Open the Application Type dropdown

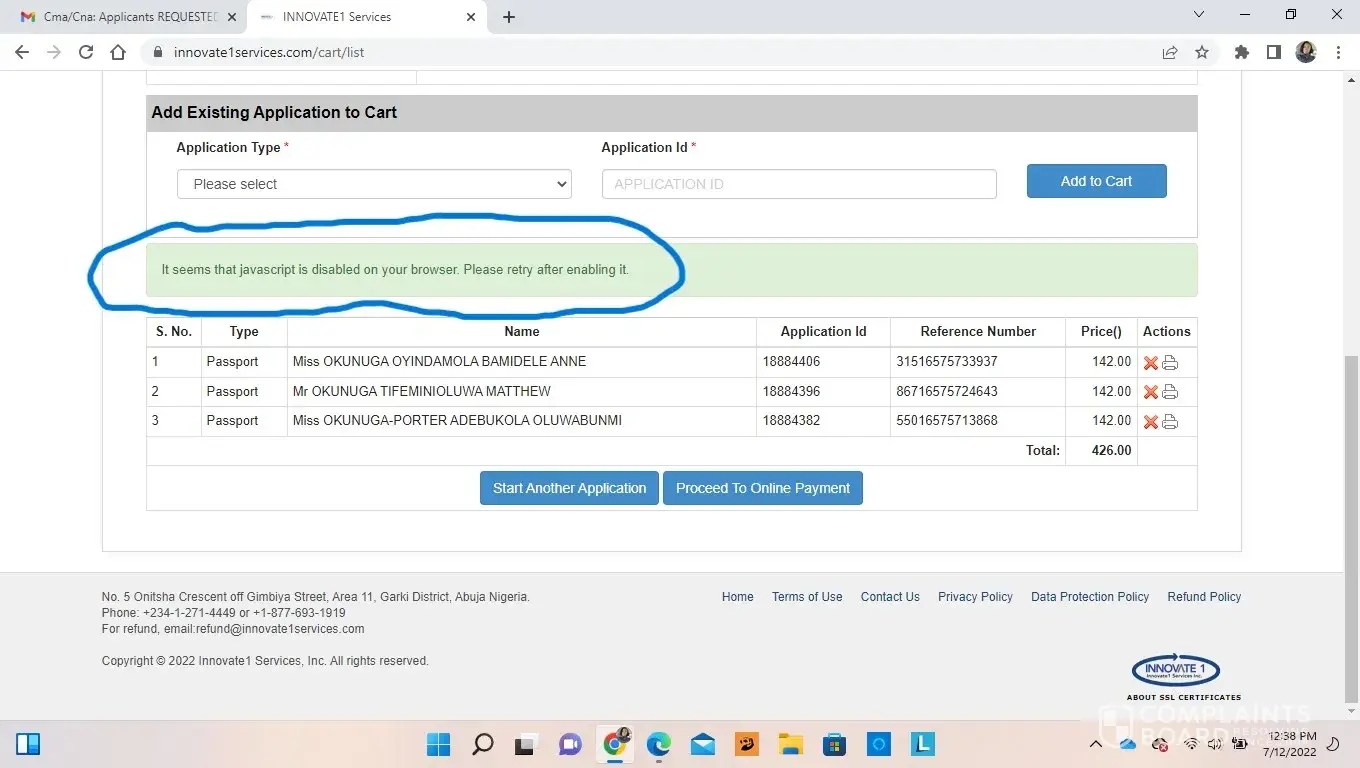click(374, 184)
